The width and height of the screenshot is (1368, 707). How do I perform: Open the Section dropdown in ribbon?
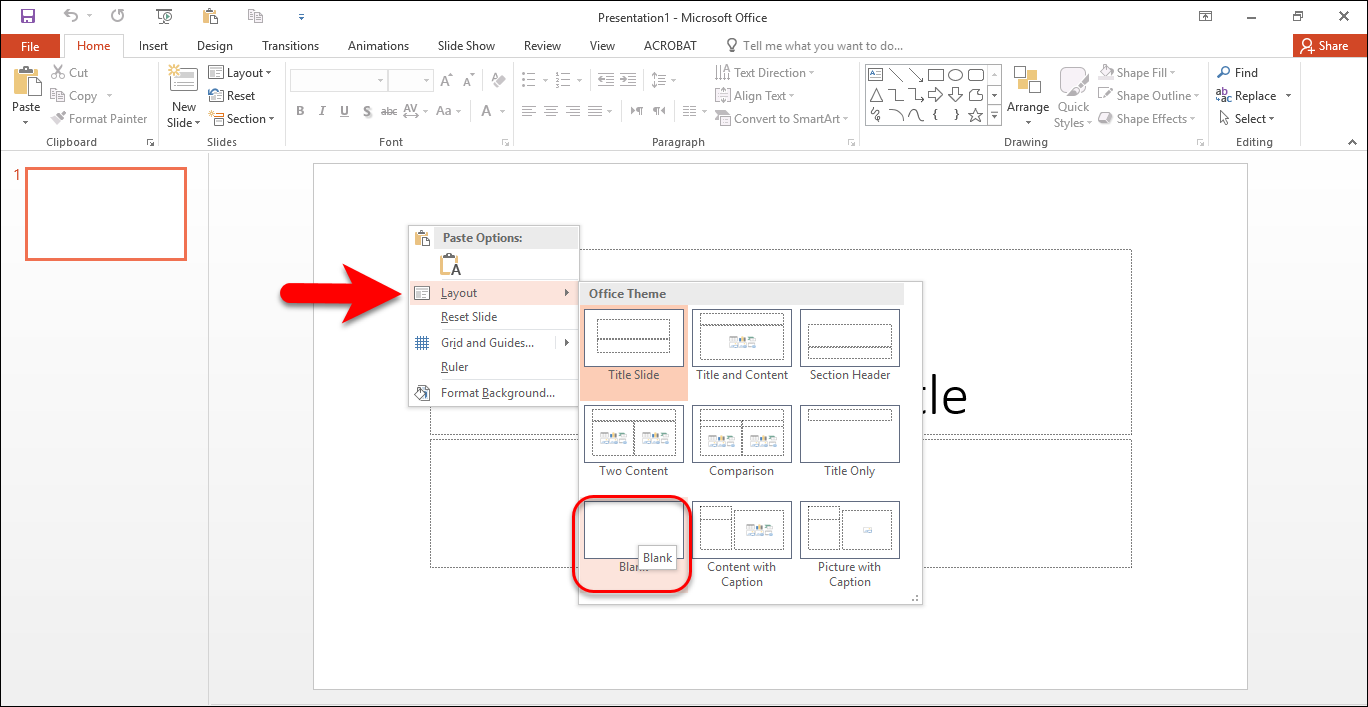tap(241, 119)
